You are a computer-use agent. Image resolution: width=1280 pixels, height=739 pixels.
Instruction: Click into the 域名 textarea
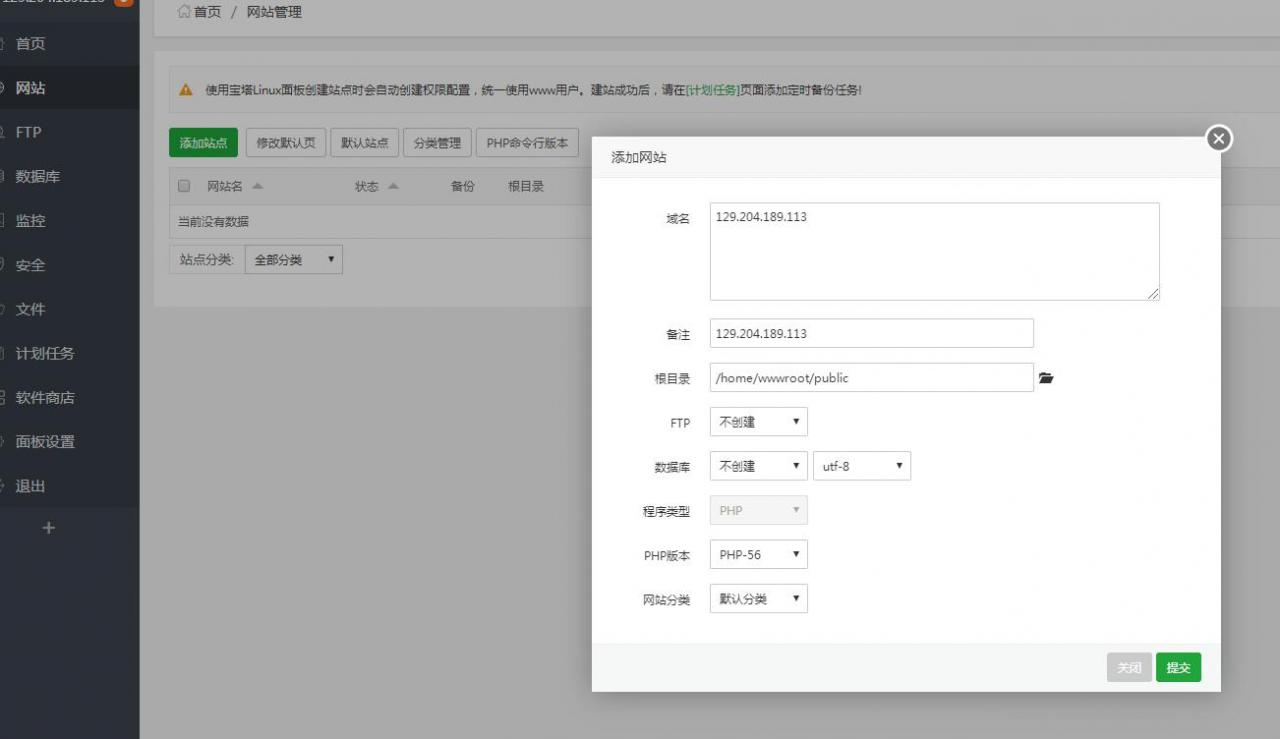(x=935, y=251)
